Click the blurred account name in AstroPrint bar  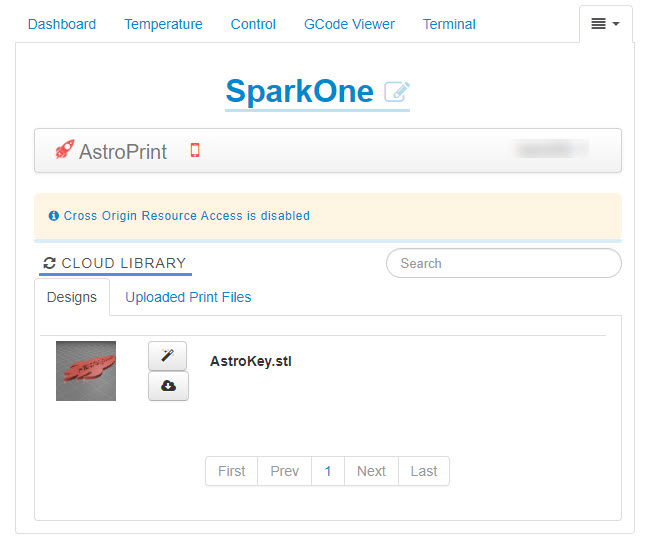[550, 149]
